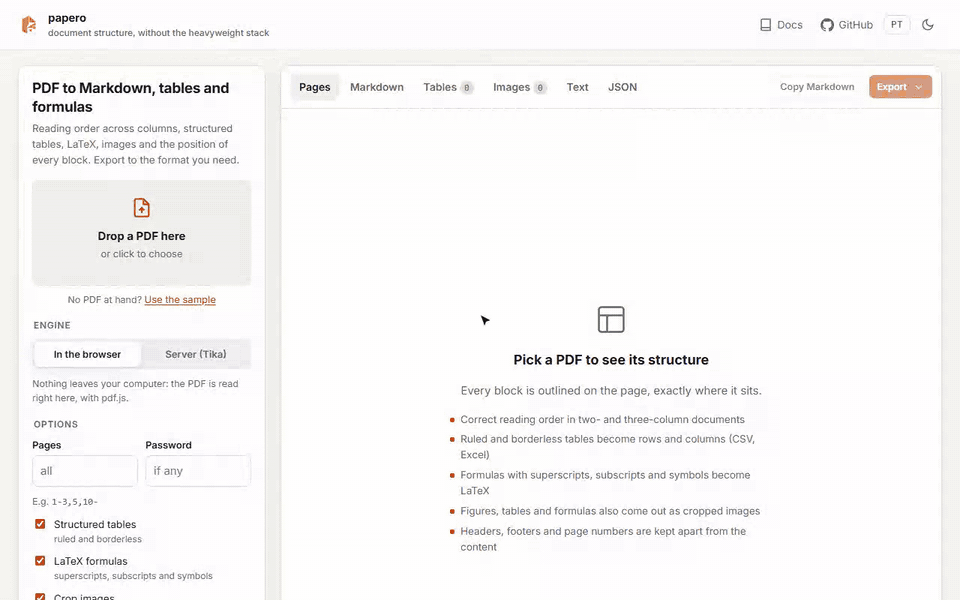Focus the Pages range input field
Screen dimensions: 960x600
(x=85, y=471)
